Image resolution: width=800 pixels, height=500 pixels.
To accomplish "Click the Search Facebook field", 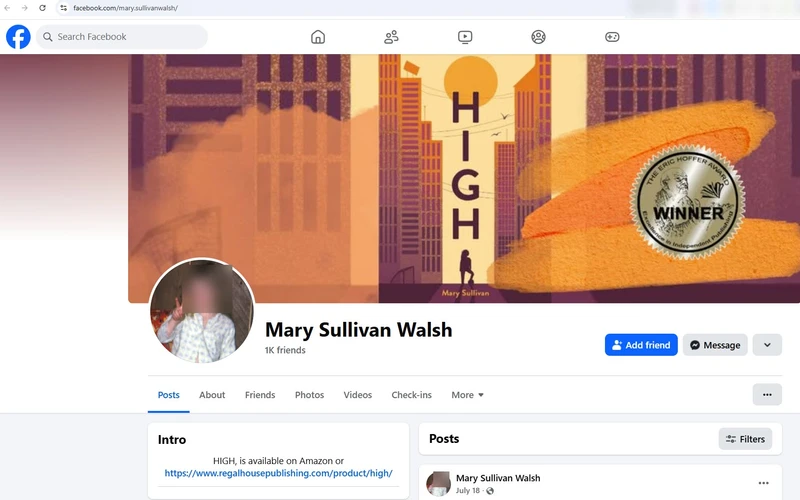I will [122, 37].
